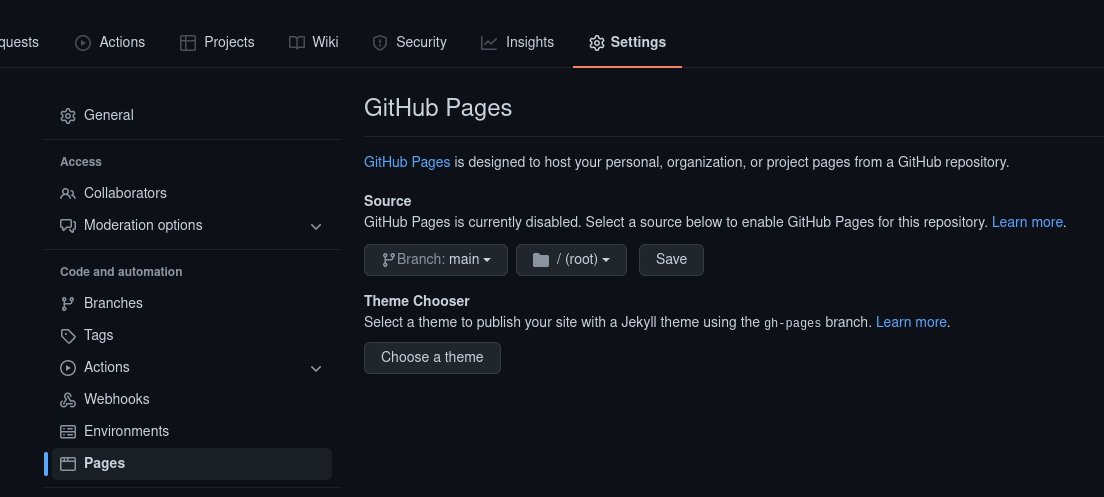1104x497 pixels.
Task: Click the folder icon in the / (root) button
Action: coord(541,260)
